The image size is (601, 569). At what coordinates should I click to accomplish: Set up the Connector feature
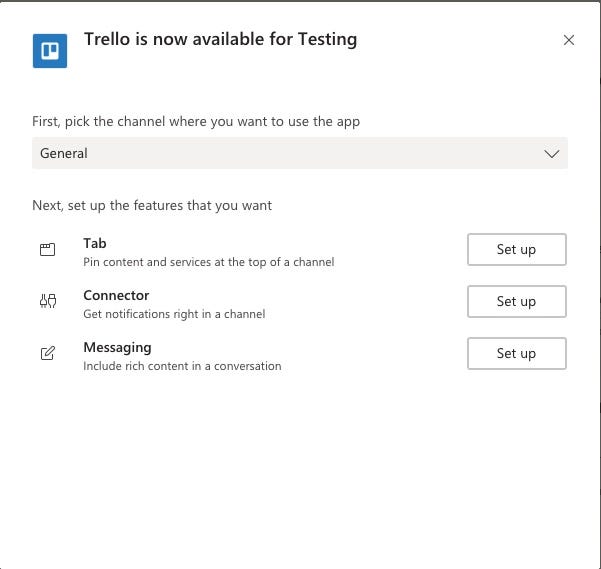[x=516, y=301]
